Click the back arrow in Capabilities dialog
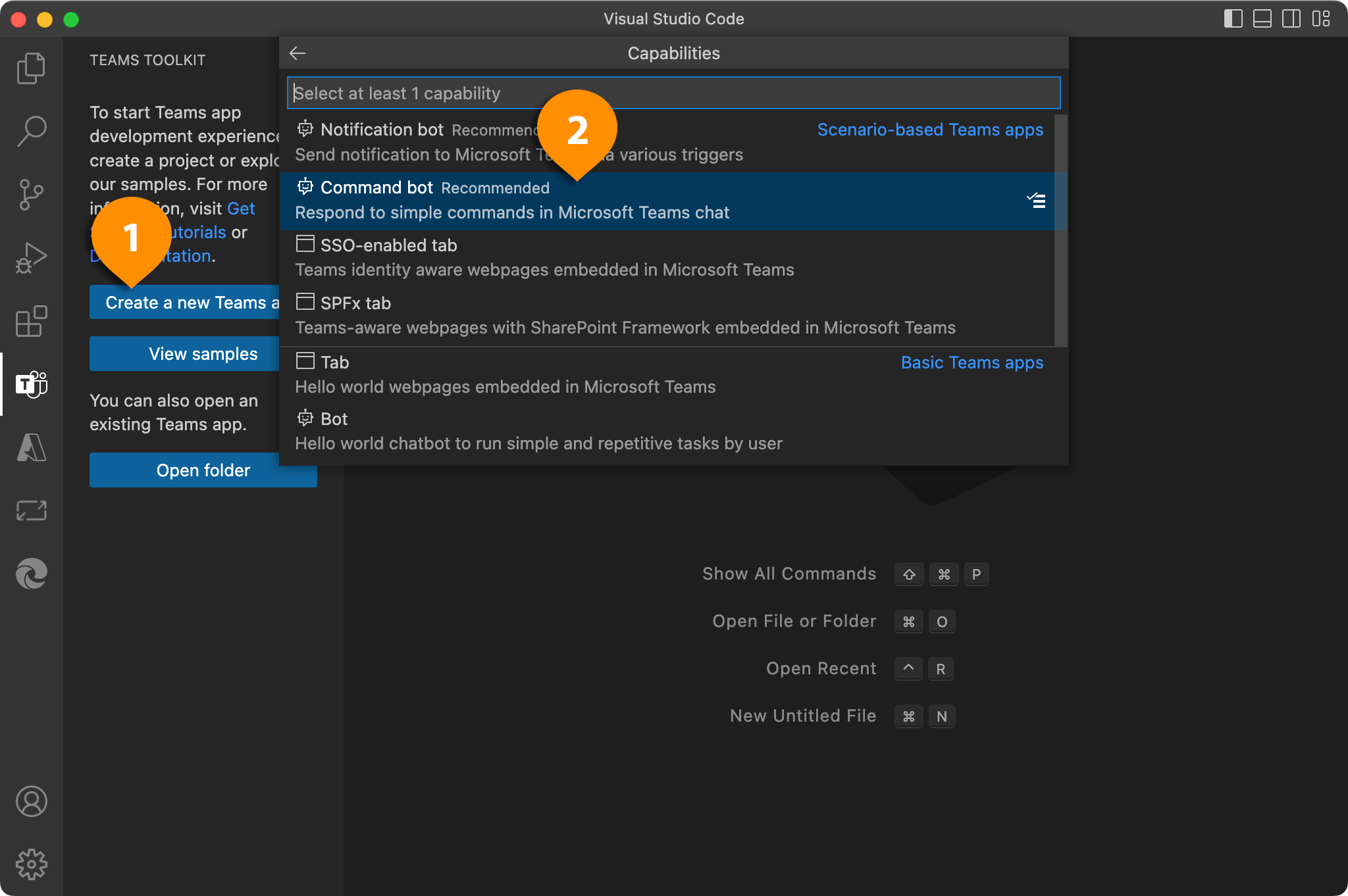Image resolution: width=1348 pixels, height=896 pixels. point(298,53)
